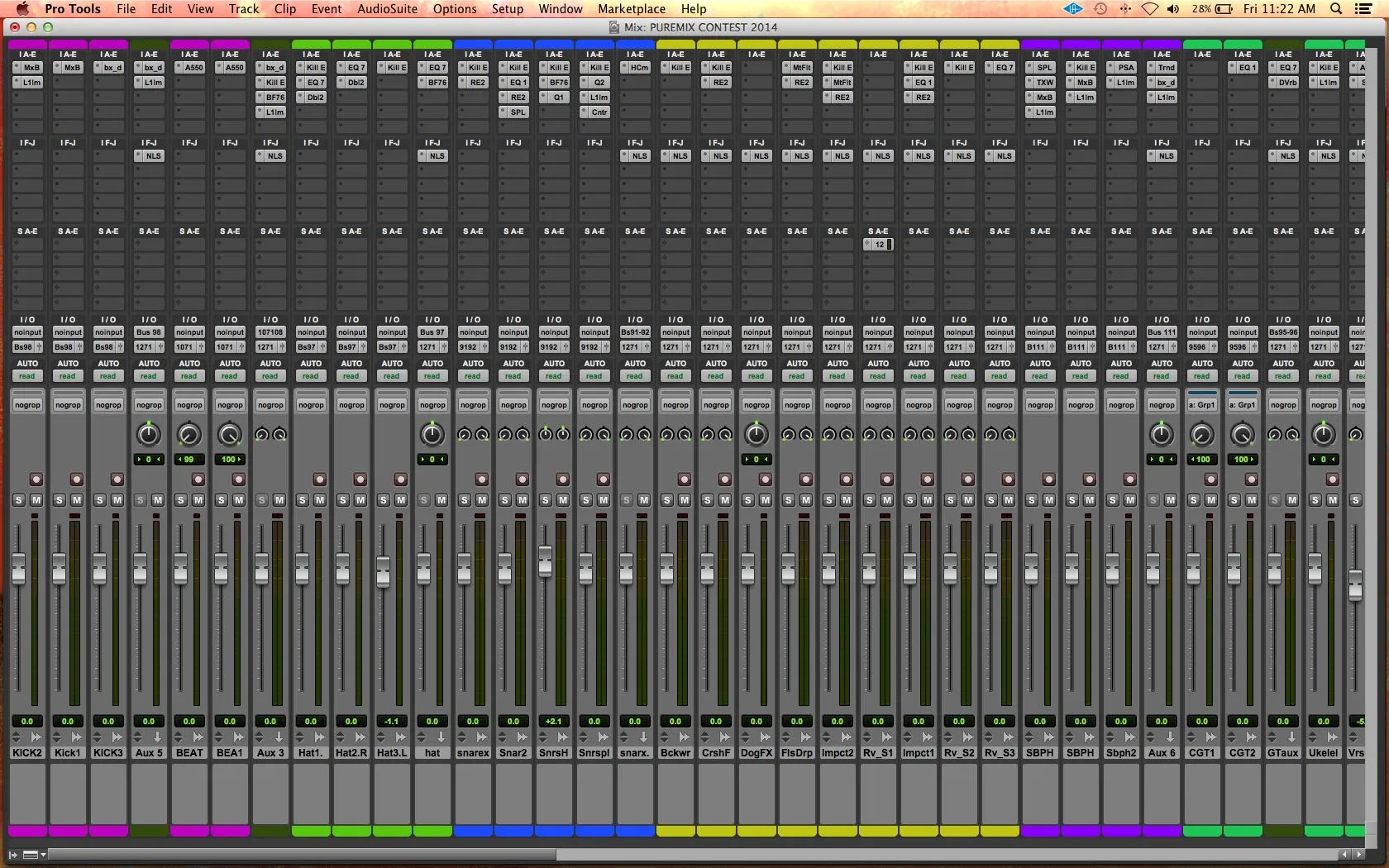Image resolution: width=1389 pixels, height=868 pixels.
Task: Click the hat track pan knob
Action: point(432,434)
